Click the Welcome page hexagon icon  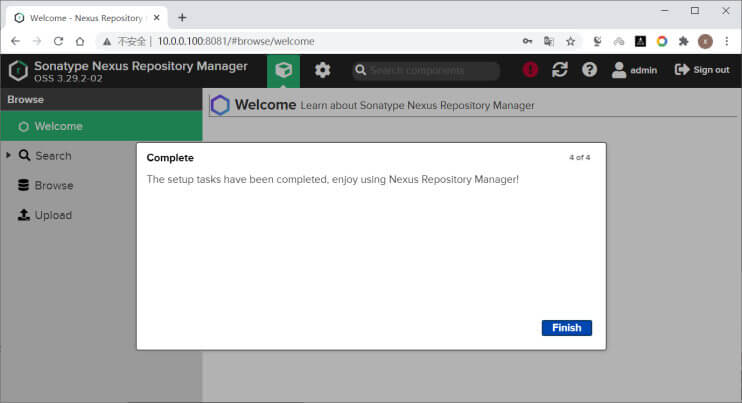220,105
